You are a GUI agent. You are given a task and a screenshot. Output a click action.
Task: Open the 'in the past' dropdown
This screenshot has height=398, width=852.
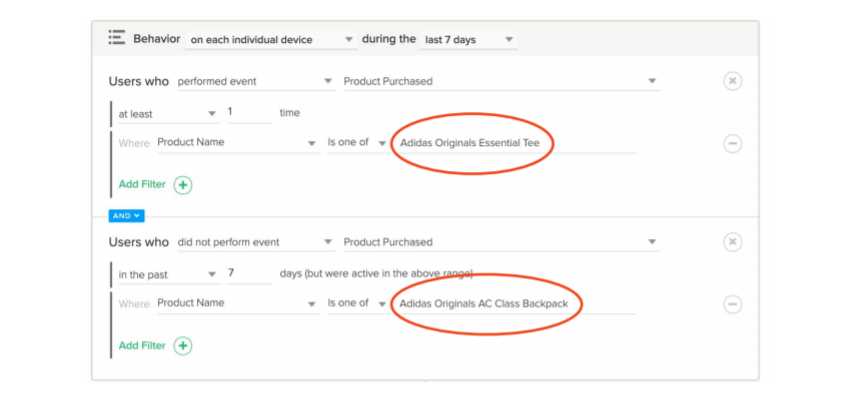click(169, 275)
